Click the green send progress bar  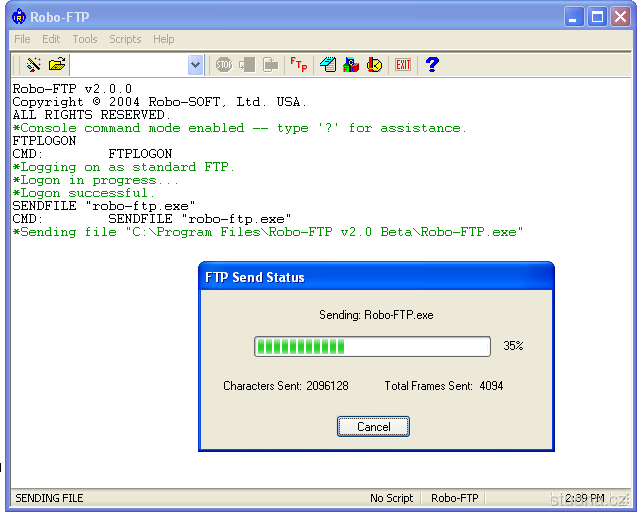click(x=372, y=346)
